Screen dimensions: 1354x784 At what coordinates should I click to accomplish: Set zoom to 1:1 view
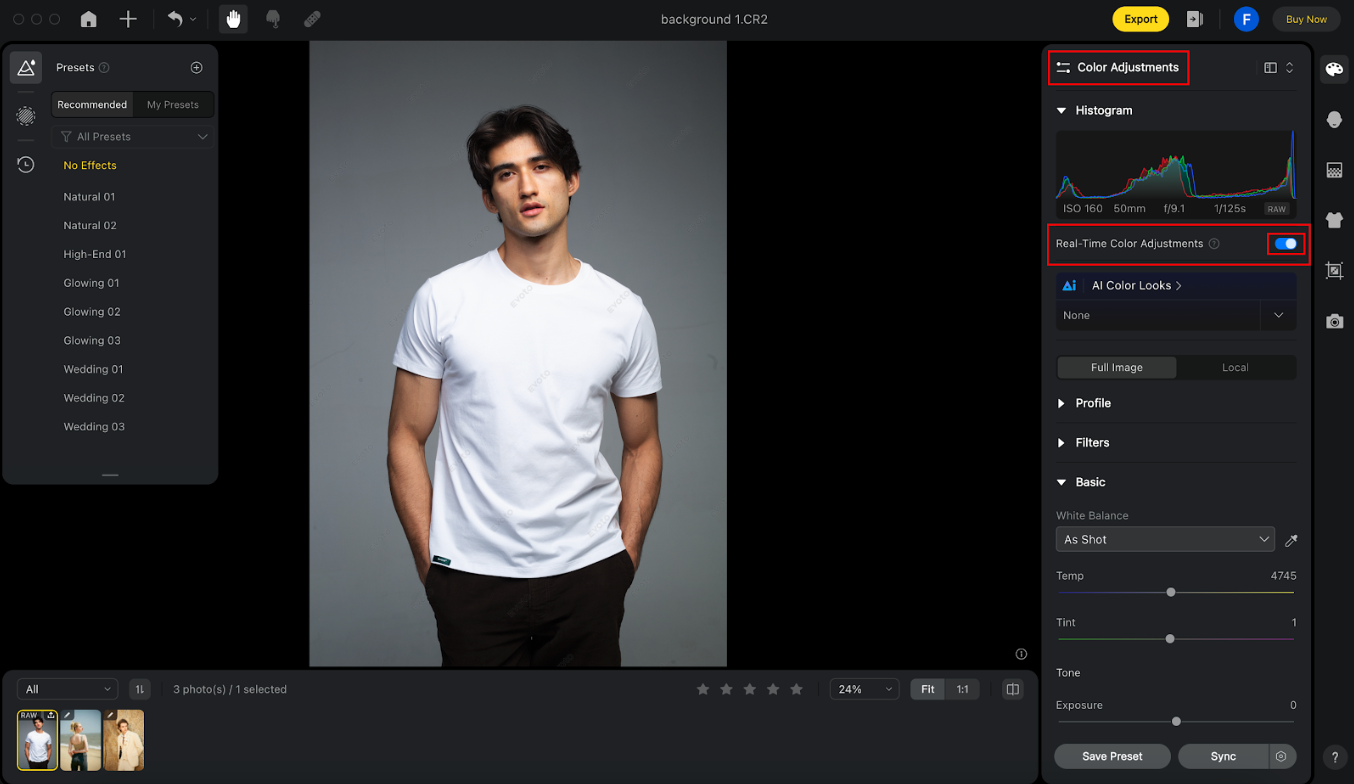963,689
